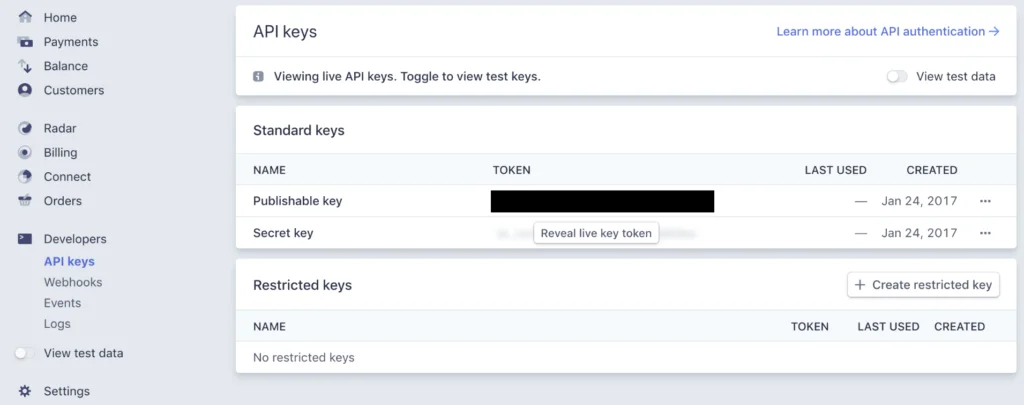Viewport: 1024px width, 405px height.
Task: Click Create restricted key button
Action: pyautogui.click(x=923, y=285)
